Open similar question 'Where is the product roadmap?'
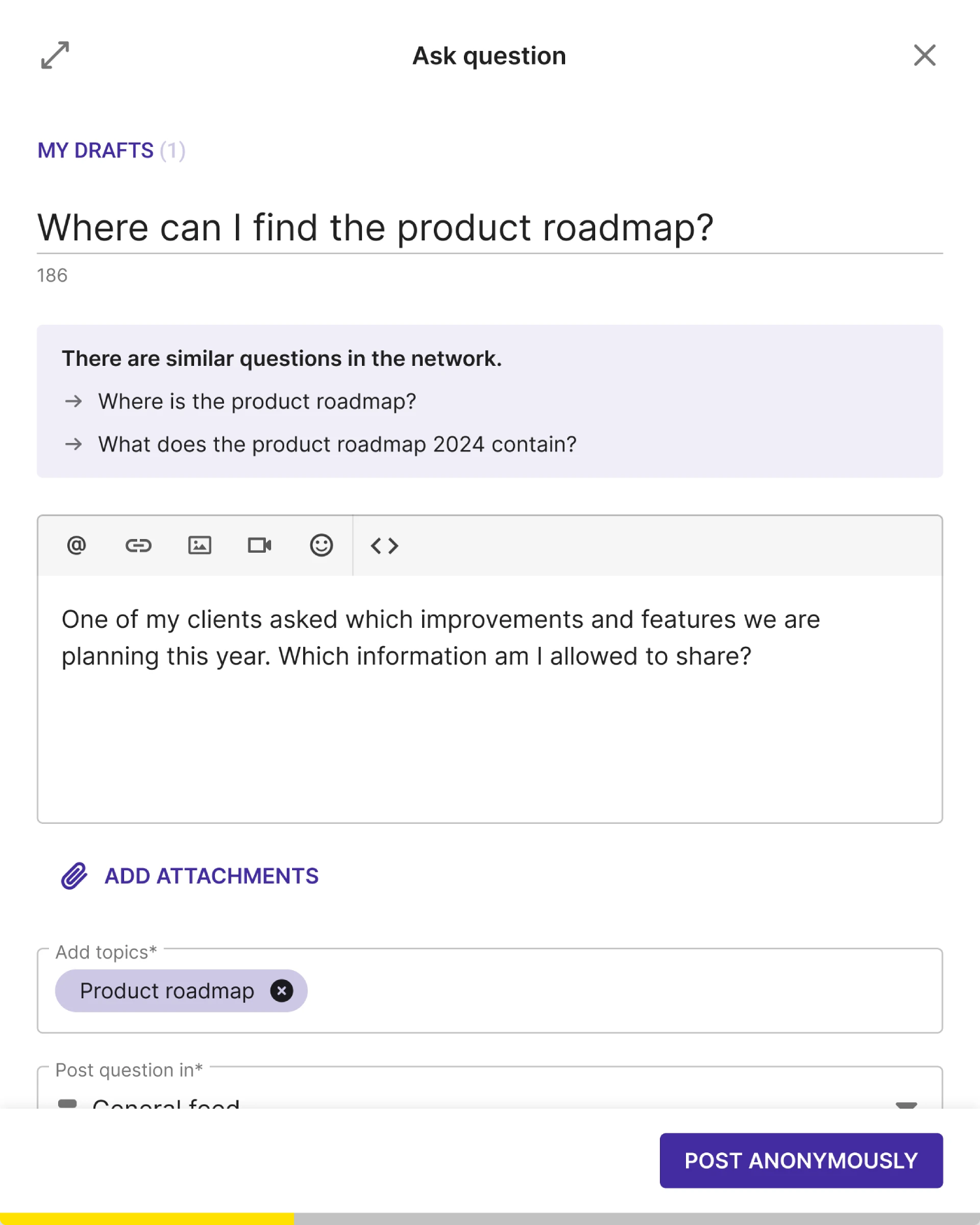The image size is (980, 1225). pyautogui.click(x=257, y=401)
